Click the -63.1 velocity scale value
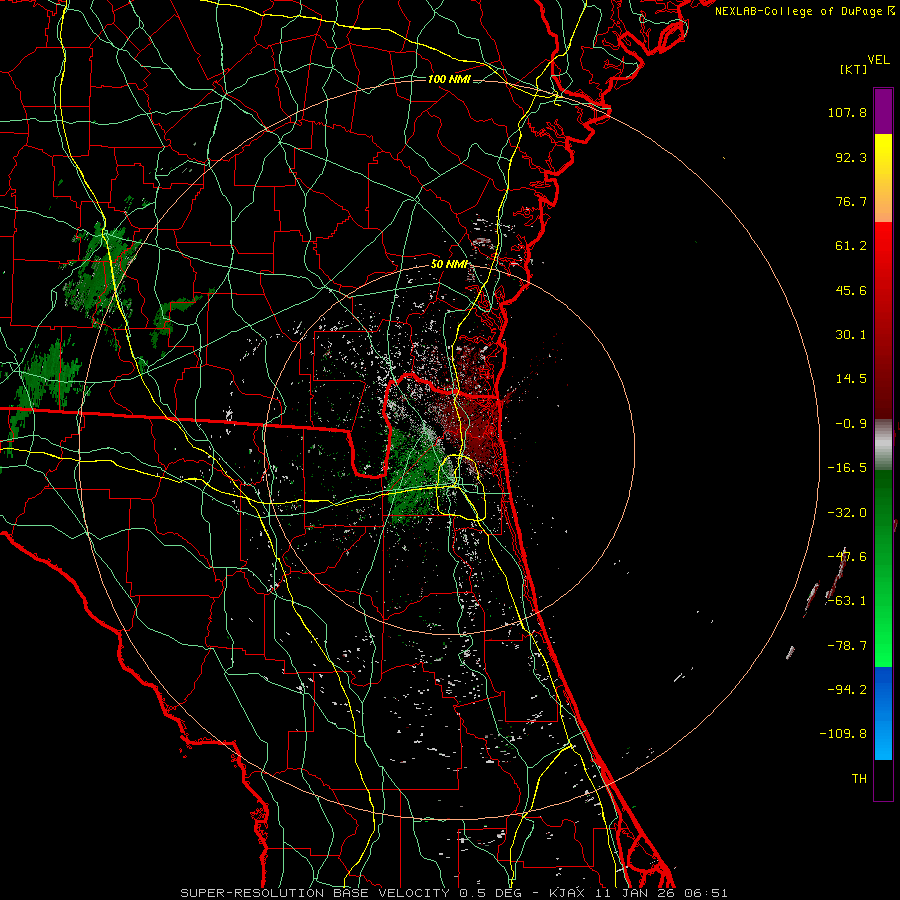The height and width of the screenshot is (900, 900). click(x=847, y=601)
